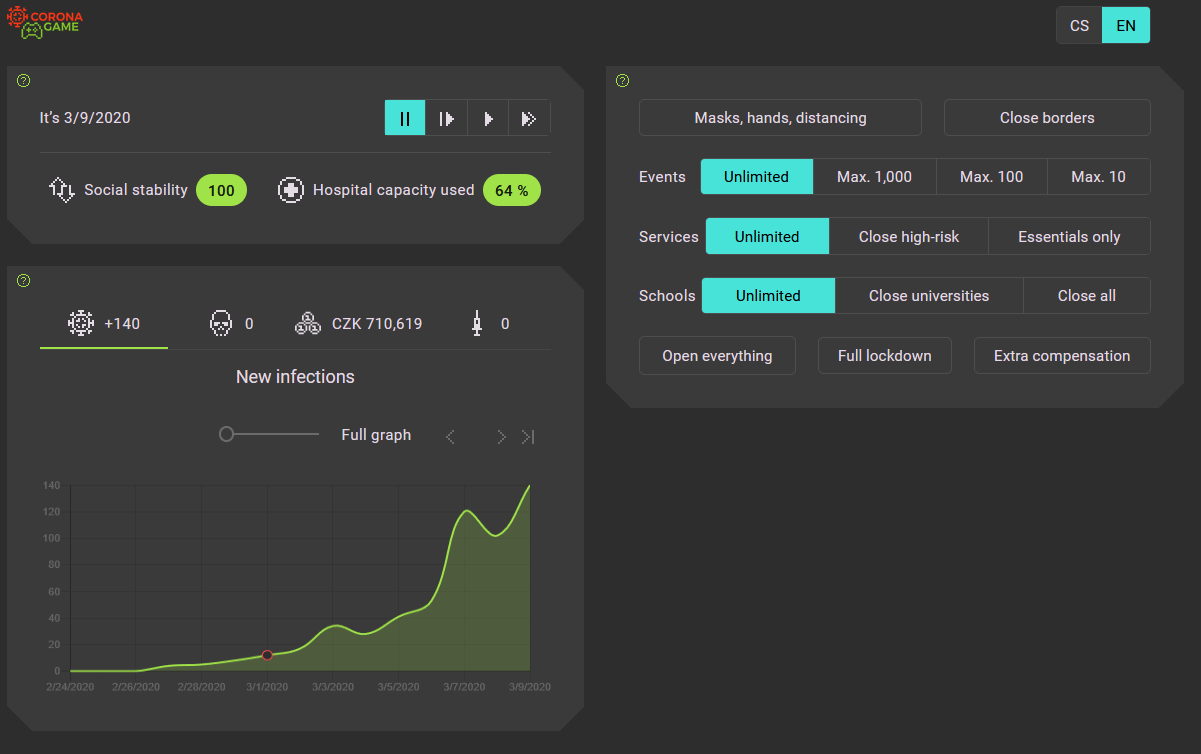Viewport: 1201px width, 754px height.
Task: Open help icon in the date panel
Action: pos(24,81)
